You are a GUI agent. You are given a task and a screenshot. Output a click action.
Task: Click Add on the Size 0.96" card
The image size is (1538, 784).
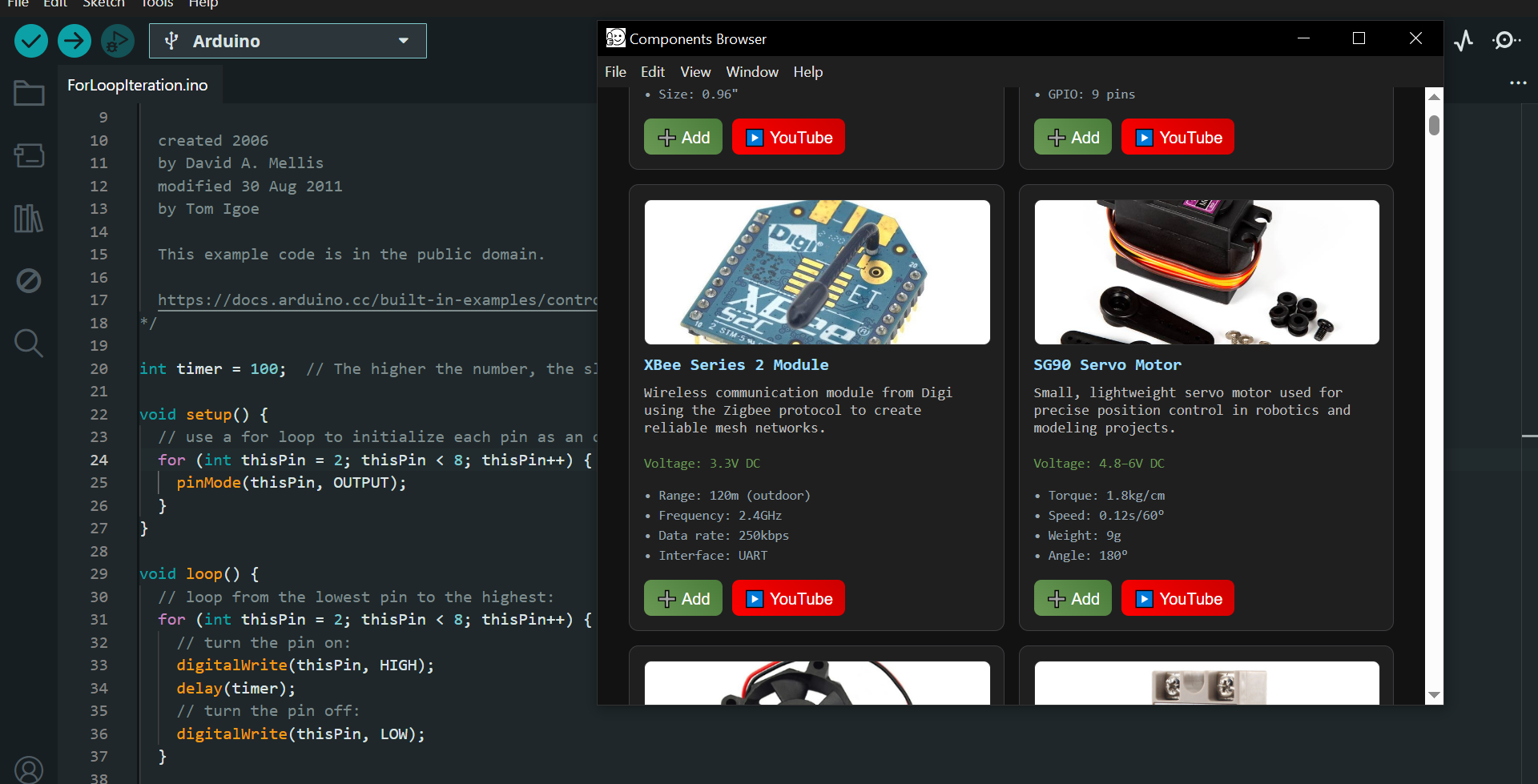pos(683,137)
